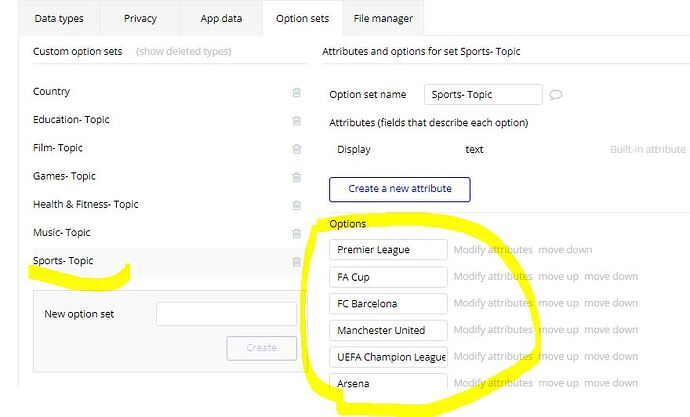Toggle show deleted types link

(183, 51)
